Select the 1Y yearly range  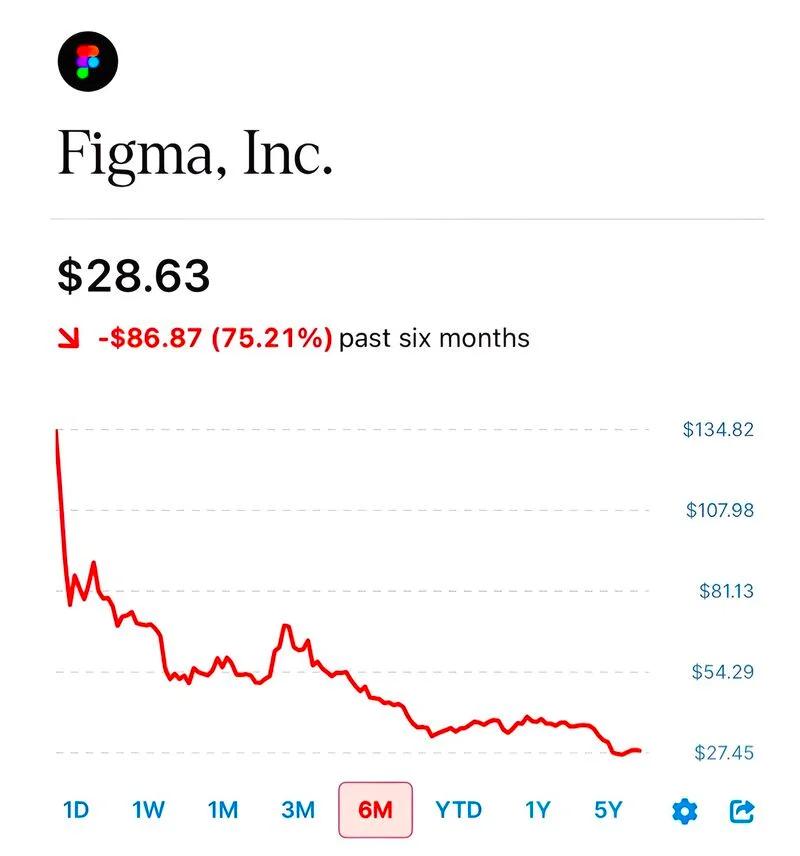point(536,808)
